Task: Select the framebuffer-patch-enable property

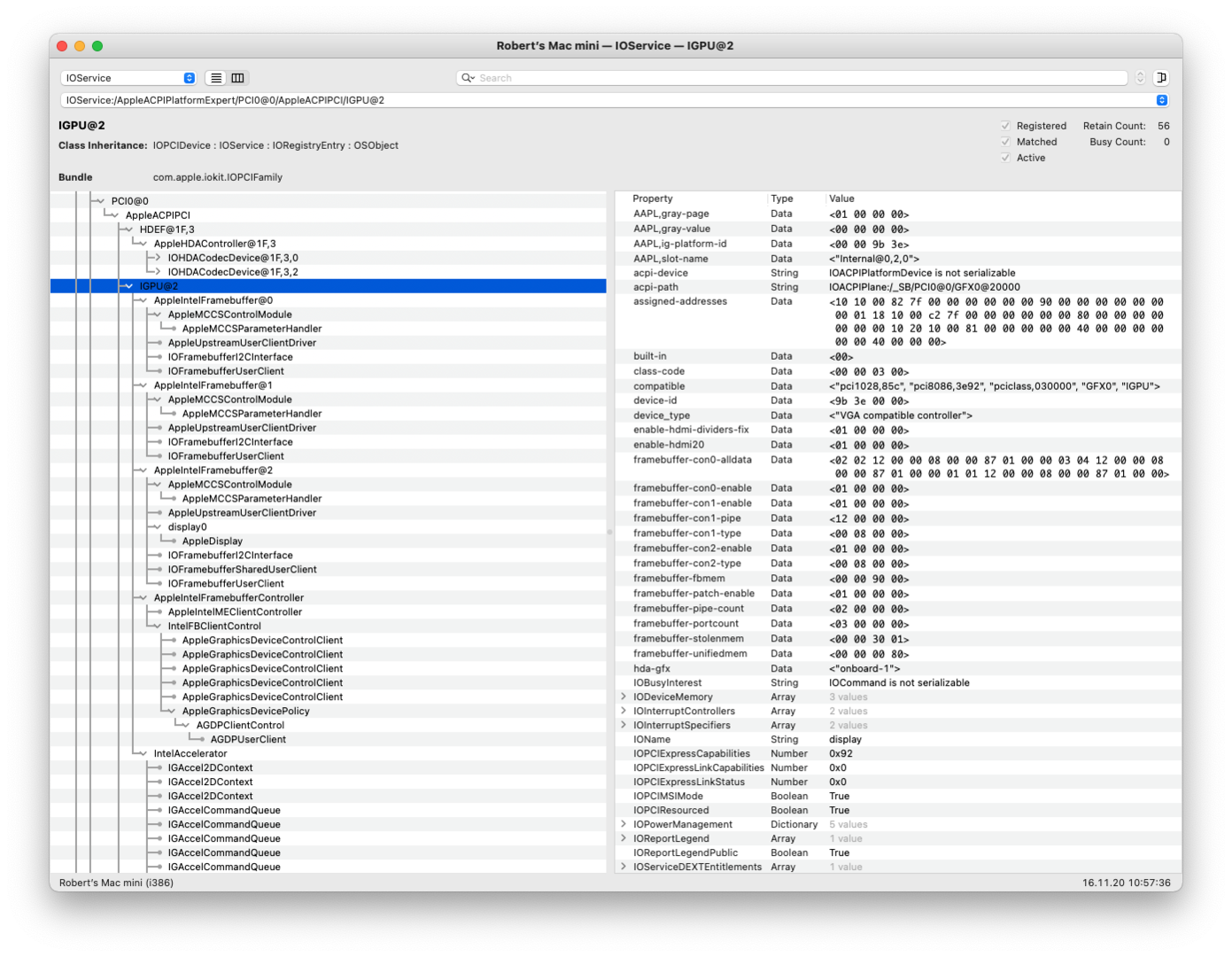Action: click(898, 594)
